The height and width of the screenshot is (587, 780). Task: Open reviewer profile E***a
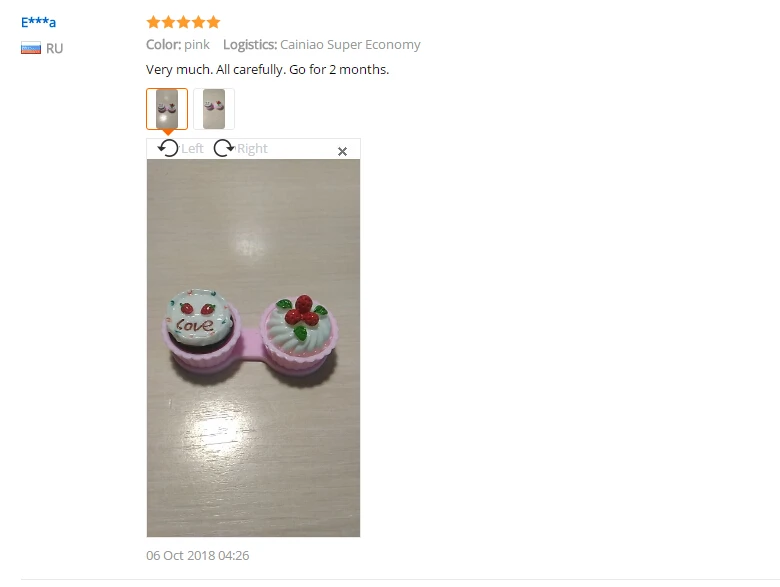click(38, 22)
